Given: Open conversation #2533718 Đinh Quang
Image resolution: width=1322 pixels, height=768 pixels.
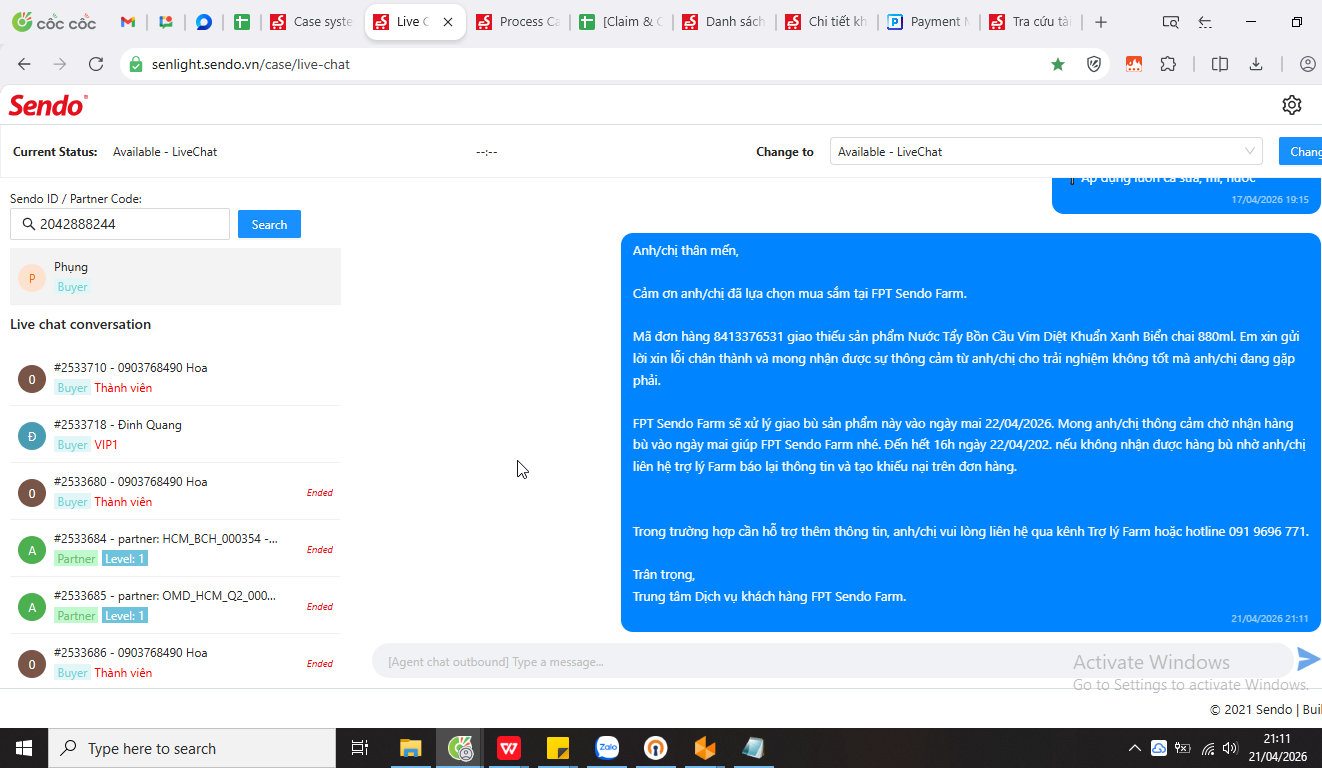Looking at the screenshot, I should (x=175, y=435).
